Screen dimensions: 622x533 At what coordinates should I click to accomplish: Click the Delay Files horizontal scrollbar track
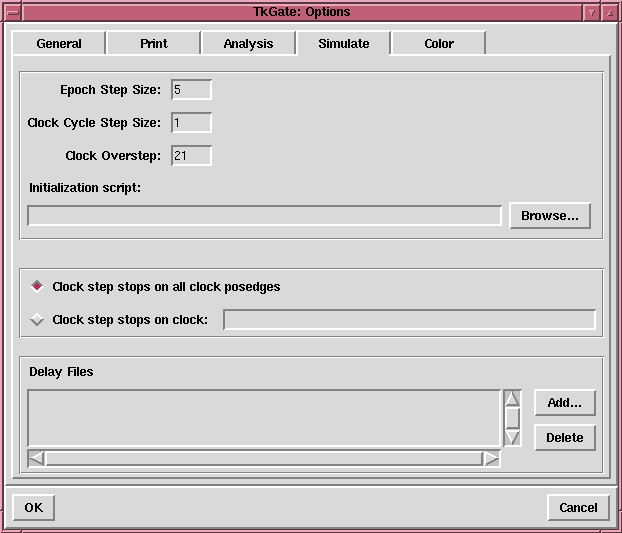(264, 458)
